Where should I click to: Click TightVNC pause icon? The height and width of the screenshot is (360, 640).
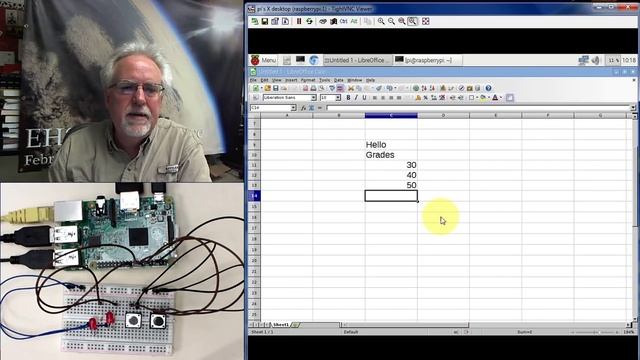299,21
